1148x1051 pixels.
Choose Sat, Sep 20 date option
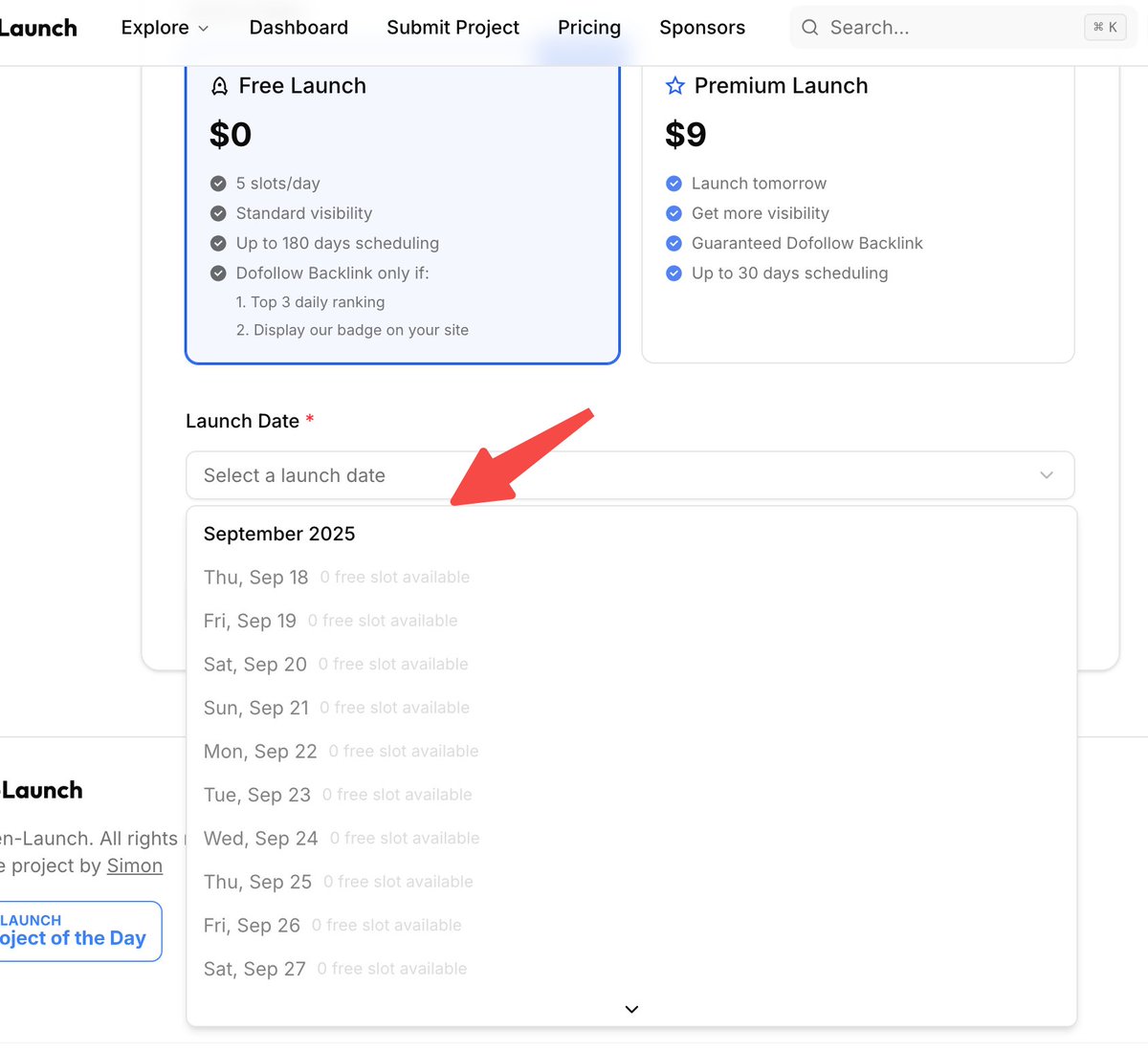[x=631, y=665]
